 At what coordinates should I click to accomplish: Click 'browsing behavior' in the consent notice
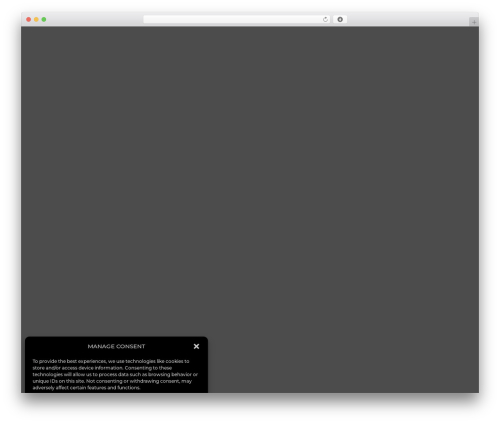click(x=170, y=374)
